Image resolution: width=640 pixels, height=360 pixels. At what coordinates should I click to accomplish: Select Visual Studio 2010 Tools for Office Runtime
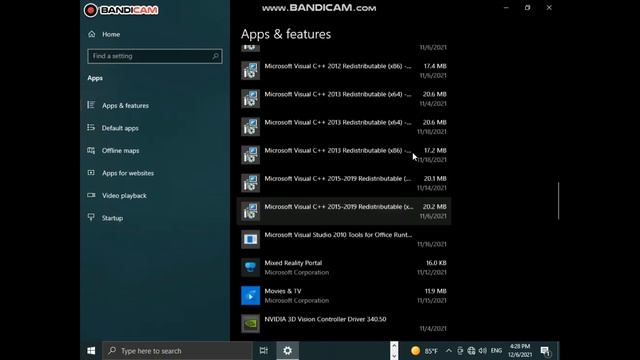tap(344, 240)
